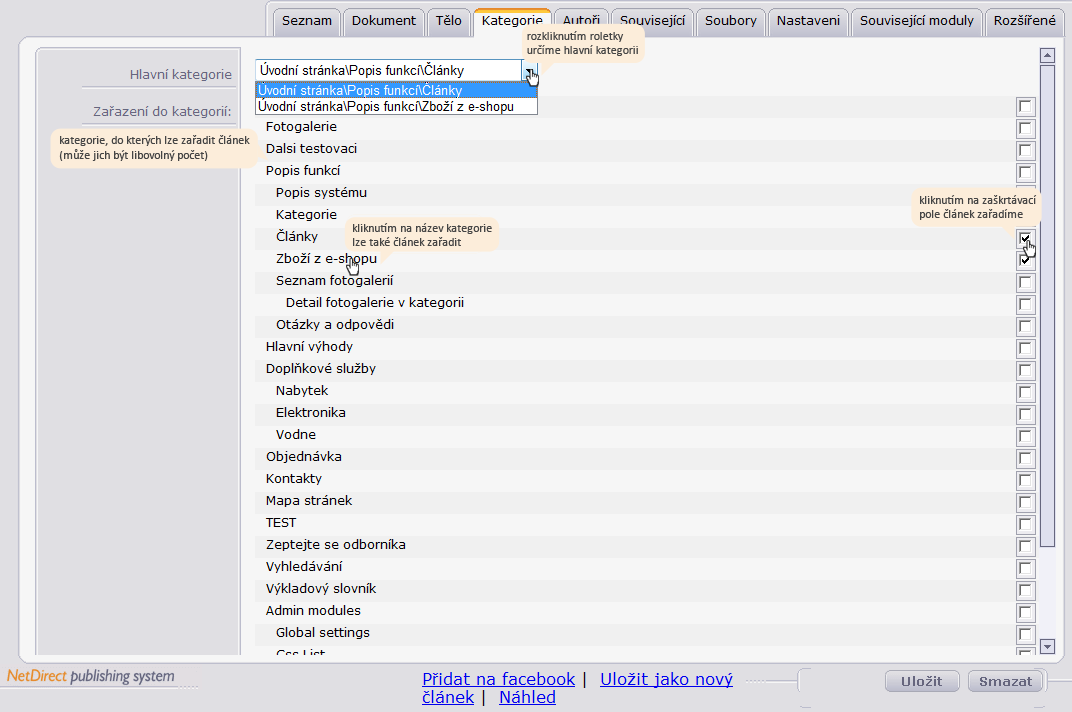Check the Mapa stránek checkbox
This screenshot has height=712, width=1072.
coord(1025,502)
